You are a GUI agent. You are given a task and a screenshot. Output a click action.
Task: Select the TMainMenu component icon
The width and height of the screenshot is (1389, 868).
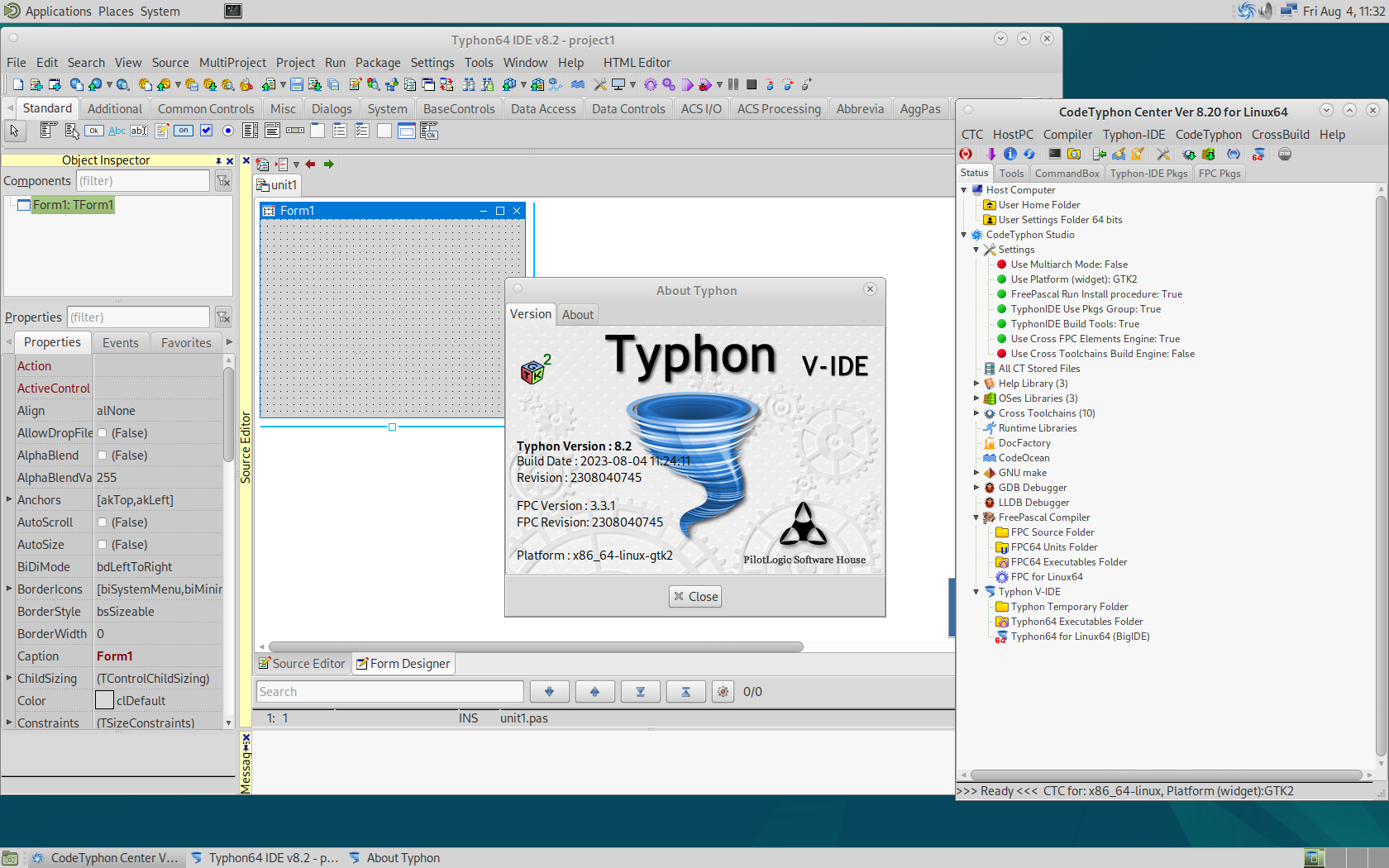(x=49, y=131)
